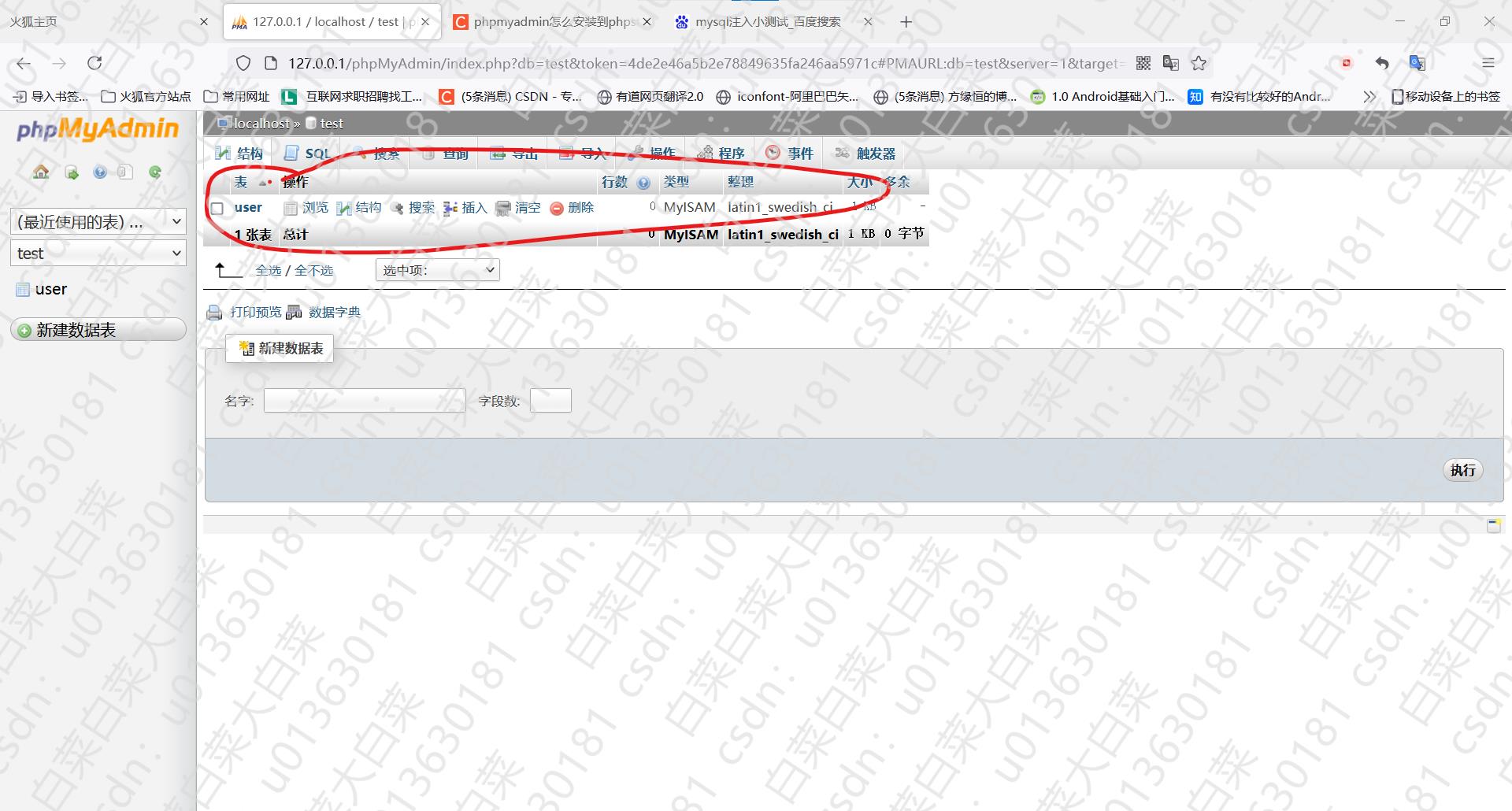Show more bookmarks with the chevron overflow

pyautogui.click(x=1369, y=96)
